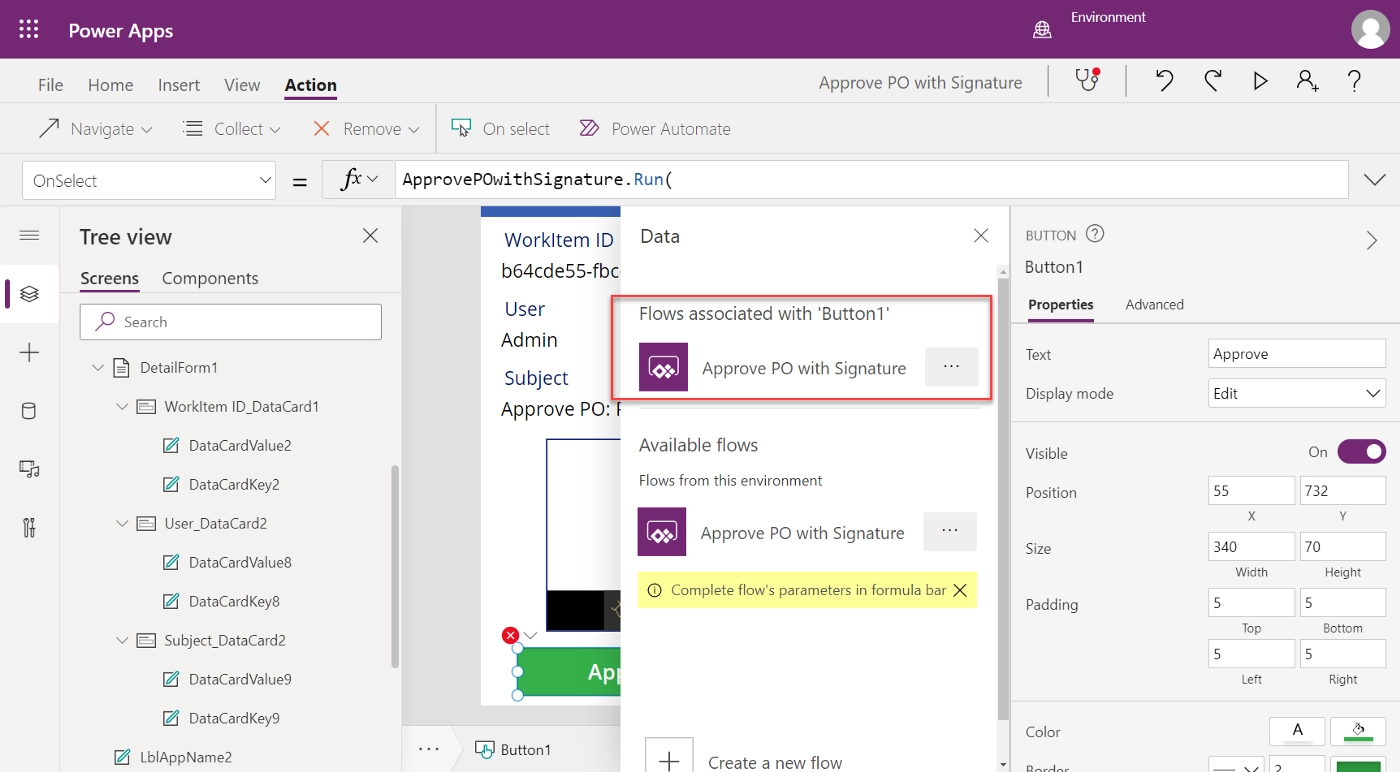Select DataCardKey8 in tree
The width and height of the screenshot is (1400, 772).
[x=234, y=601]
